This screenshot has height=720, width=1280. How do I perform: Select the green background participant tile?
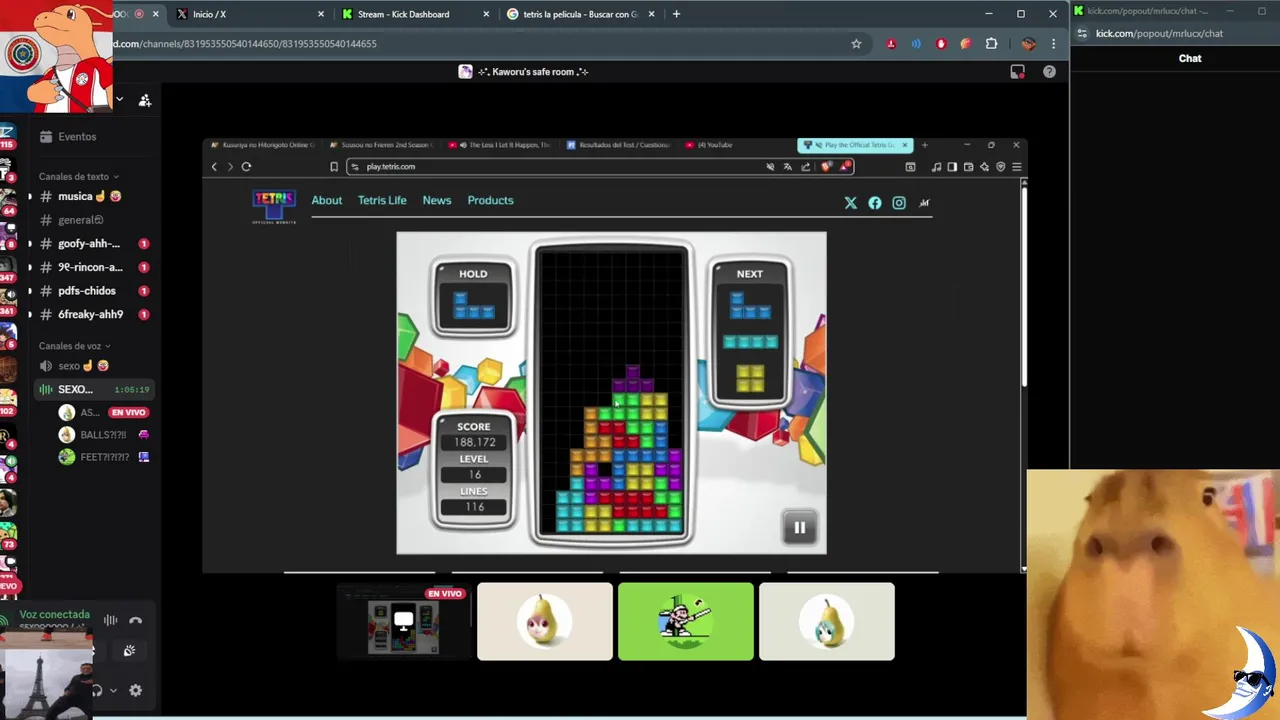tap(686, 622)
